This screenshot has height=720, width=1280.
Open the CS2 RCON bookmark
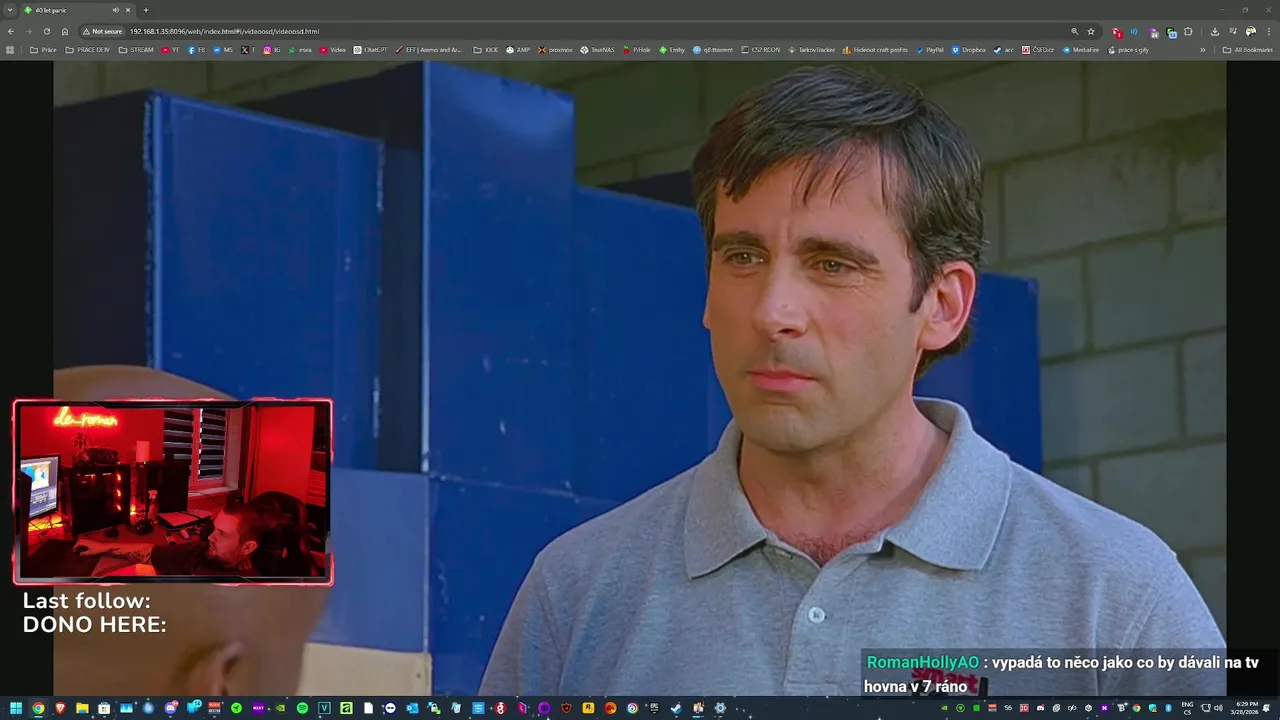760,49
